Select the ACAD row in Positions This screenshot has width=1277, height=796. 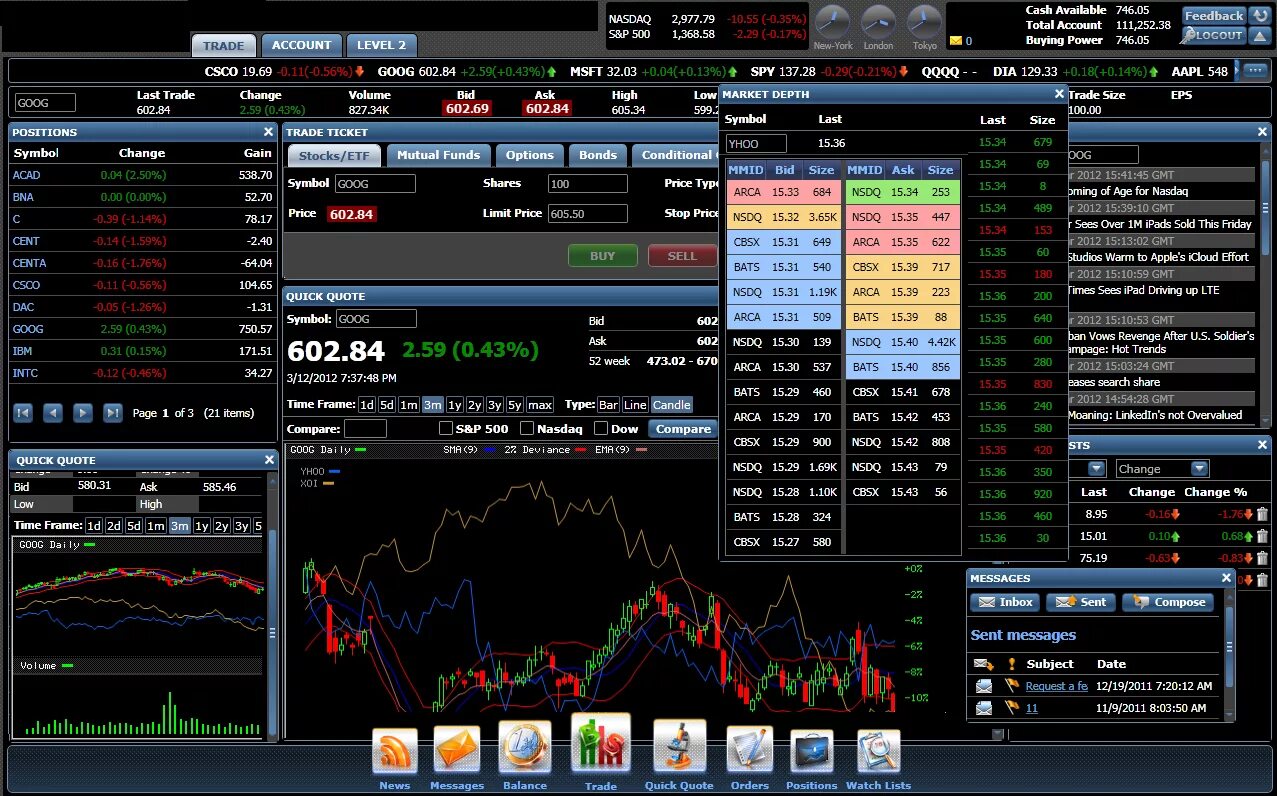point(142,175)
